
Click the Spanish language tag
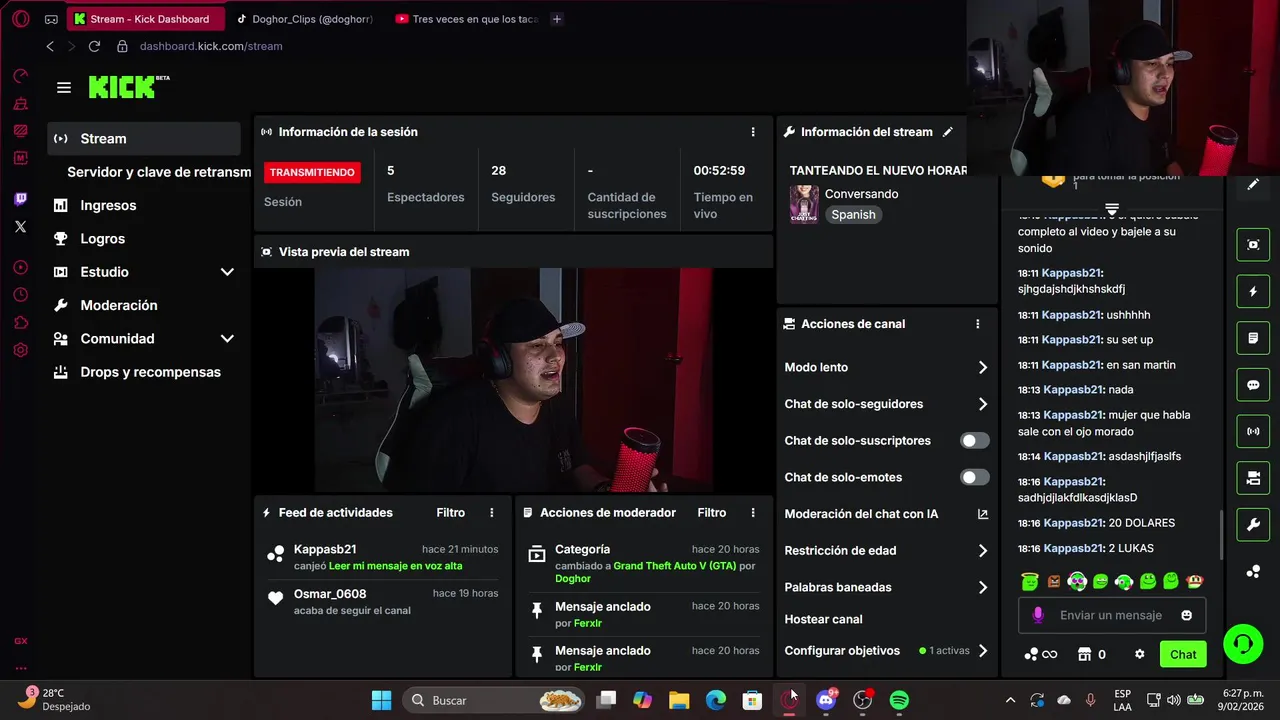coord(853,215)
